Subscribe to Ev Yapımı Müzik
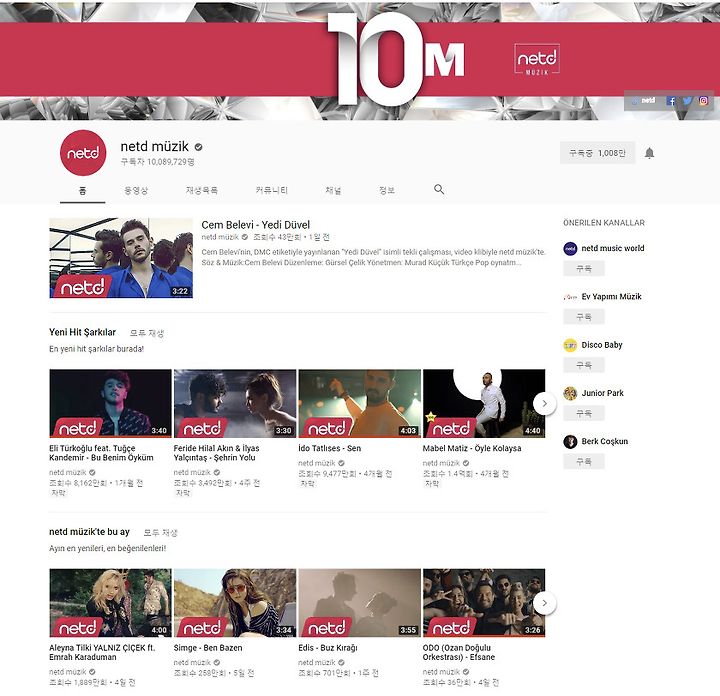The image size is (720, 696). (x=584, y=317)
